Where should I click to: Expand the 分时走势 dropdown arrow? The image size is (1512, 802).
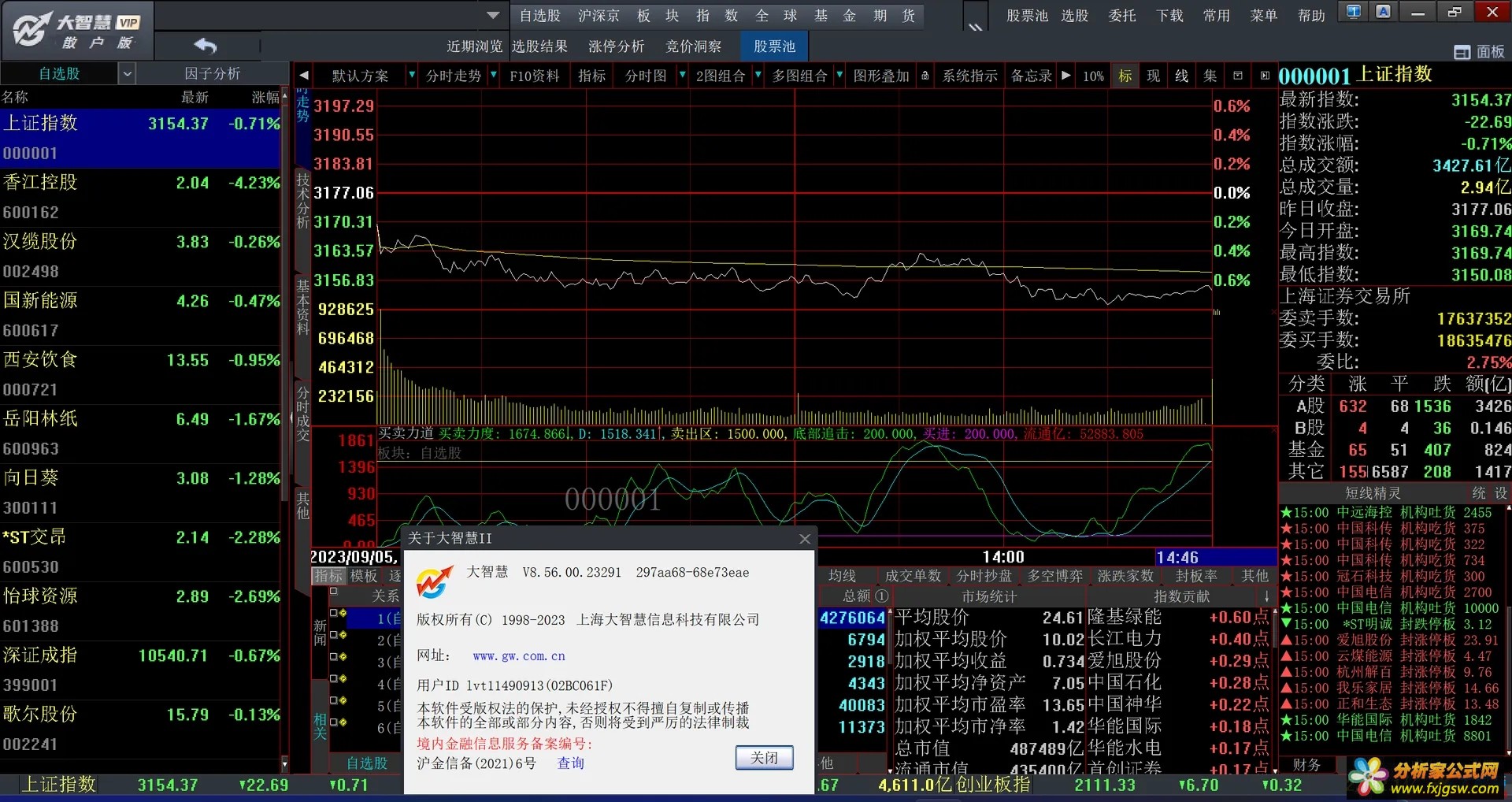493,75
